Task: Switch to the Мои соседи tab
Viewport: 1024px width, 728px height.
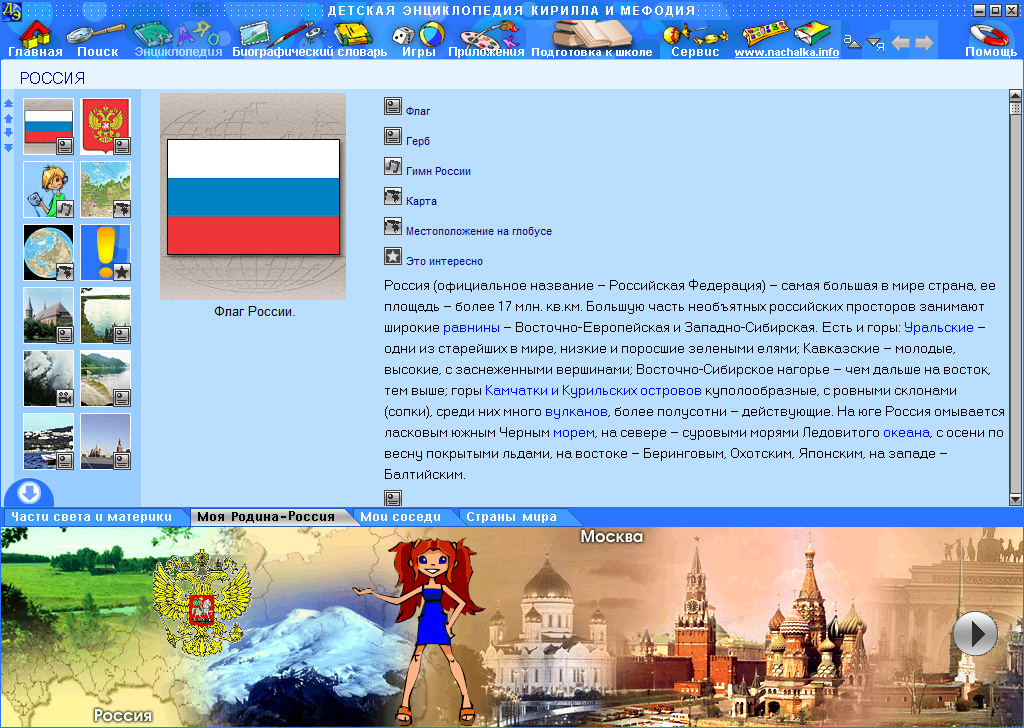Action: (x=406, y=518)
